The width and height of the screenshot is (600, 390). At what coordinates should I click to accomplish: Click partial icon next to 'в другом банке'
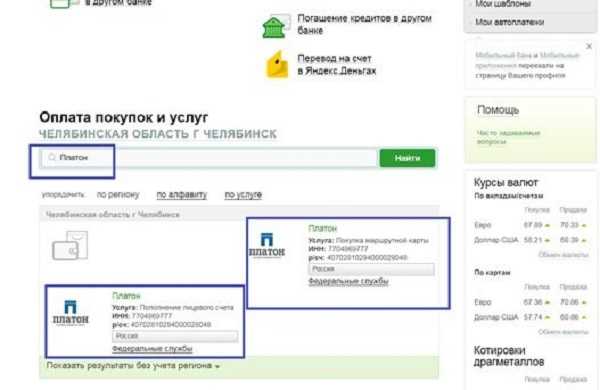[63, 3]
